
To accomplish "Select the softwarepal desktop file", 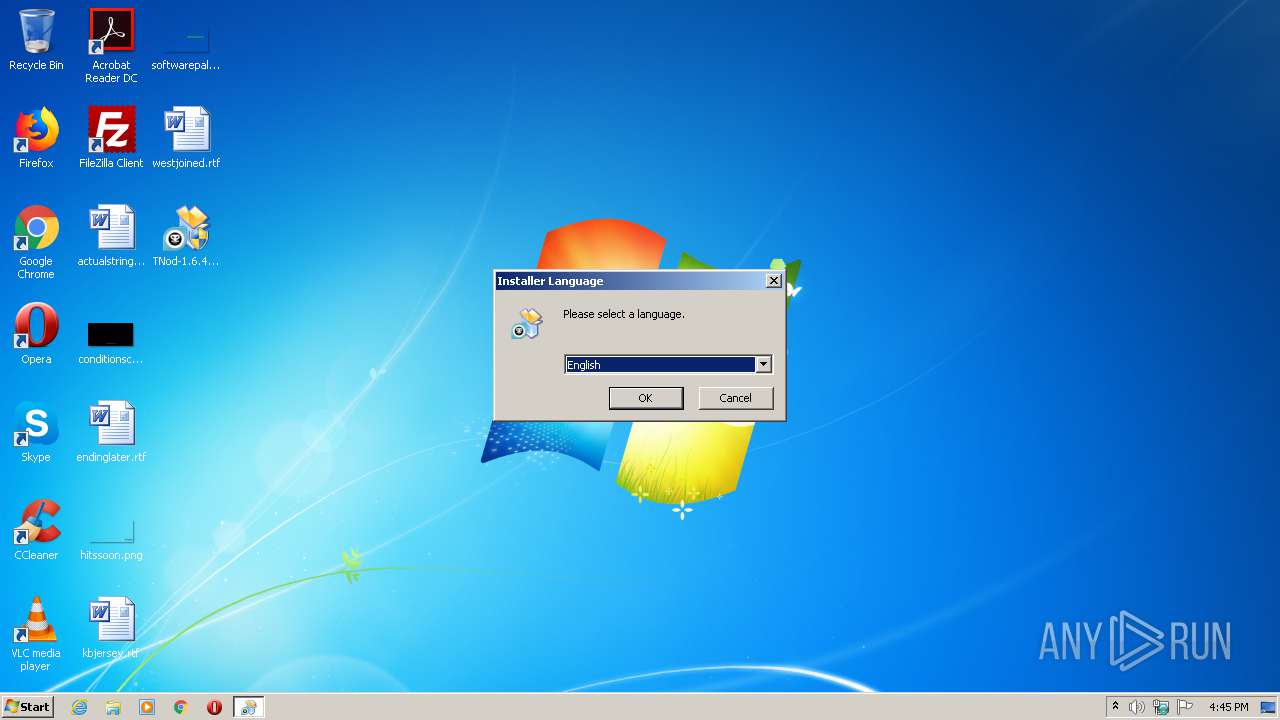I will point(186,46).
